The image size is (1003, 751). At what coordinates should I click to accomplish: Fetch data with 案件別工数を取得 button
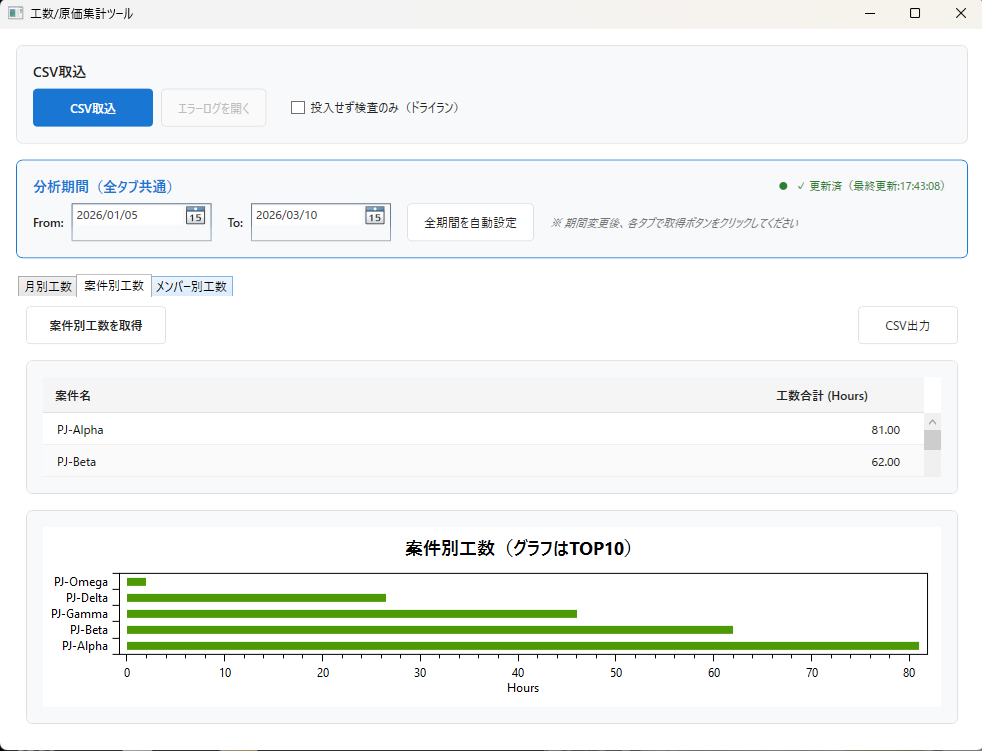[96, 326]
